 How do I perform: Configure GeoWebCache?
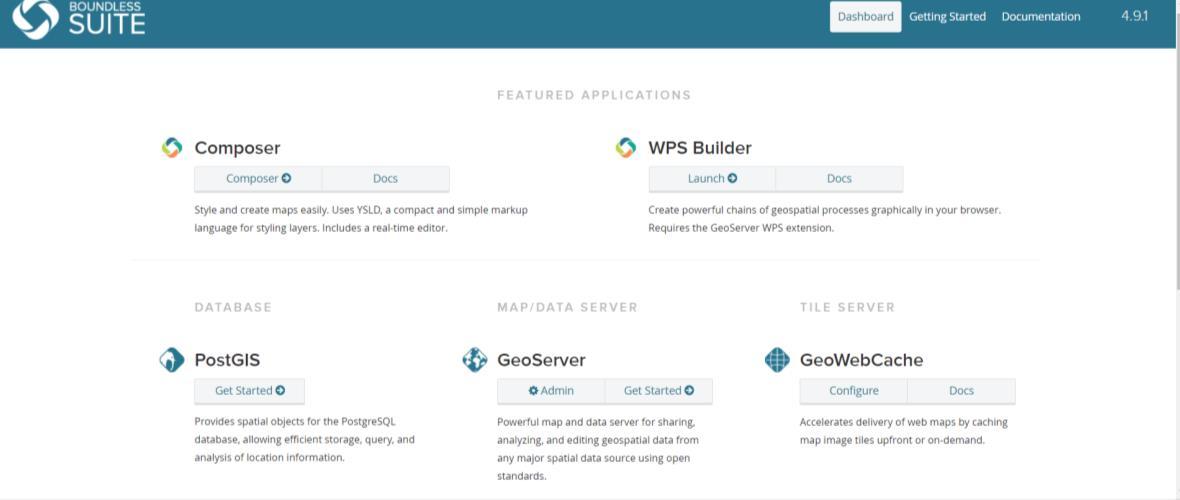point(853,391)
